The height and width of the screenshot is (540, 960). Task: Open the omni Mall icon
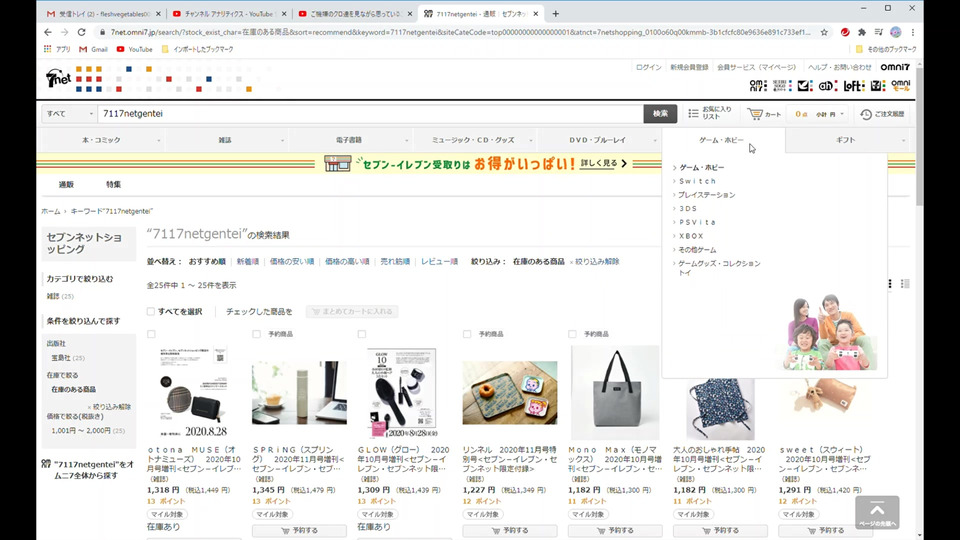pyautogui.click(x=901, y=86)
